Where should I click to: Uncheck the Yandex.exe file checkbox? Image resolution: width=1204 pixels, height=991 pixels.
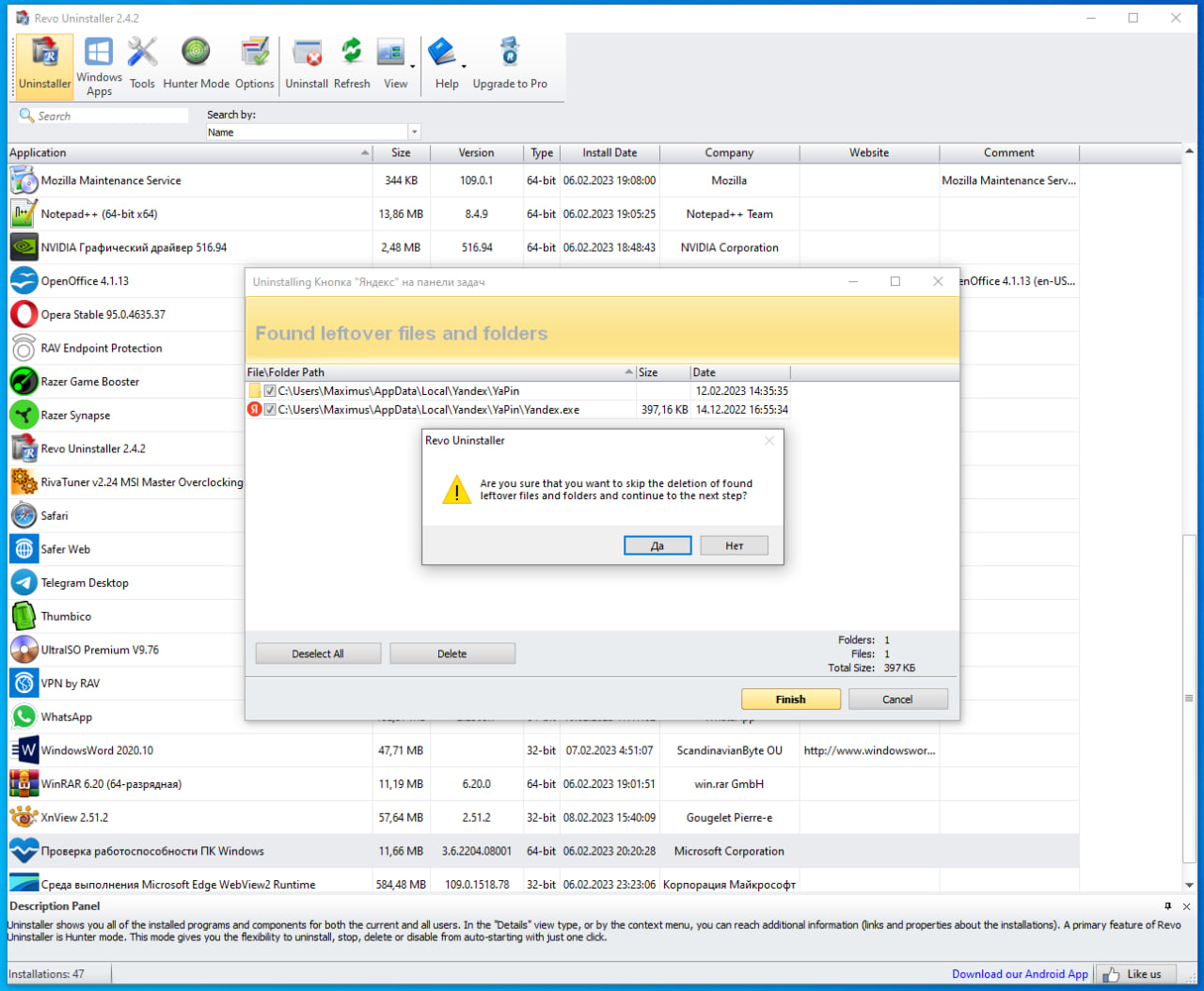point(270,410)
